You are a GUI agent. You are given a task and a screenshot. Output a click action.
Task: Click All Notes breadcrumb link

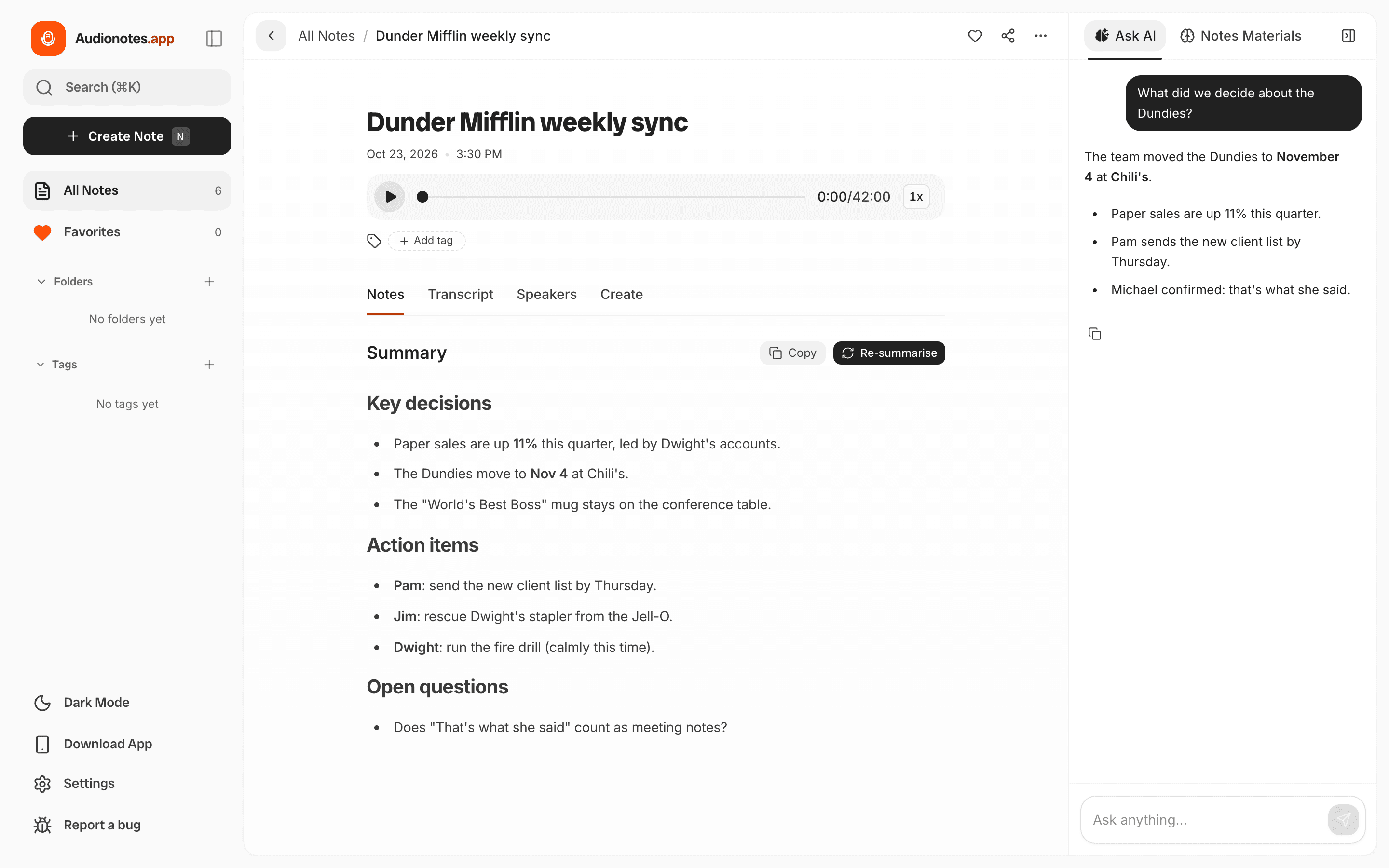[x=327, y=36]
